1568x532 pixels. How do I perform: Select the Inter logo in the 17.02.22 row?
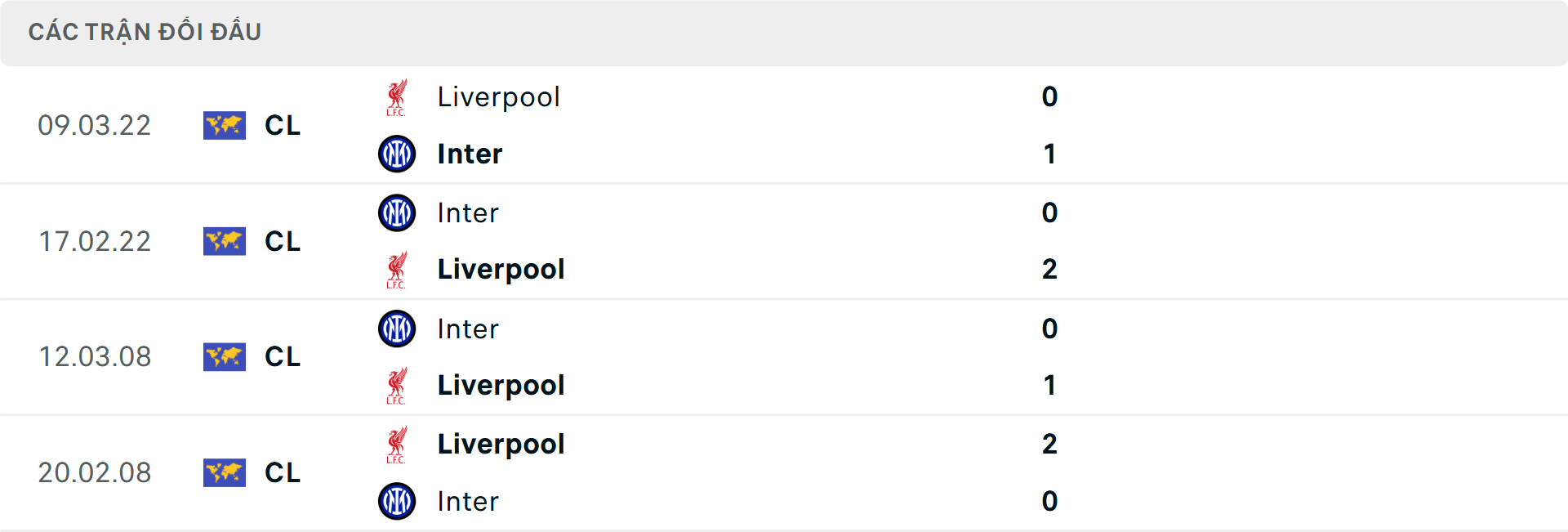pyautogui.click(x=397, y=212)
